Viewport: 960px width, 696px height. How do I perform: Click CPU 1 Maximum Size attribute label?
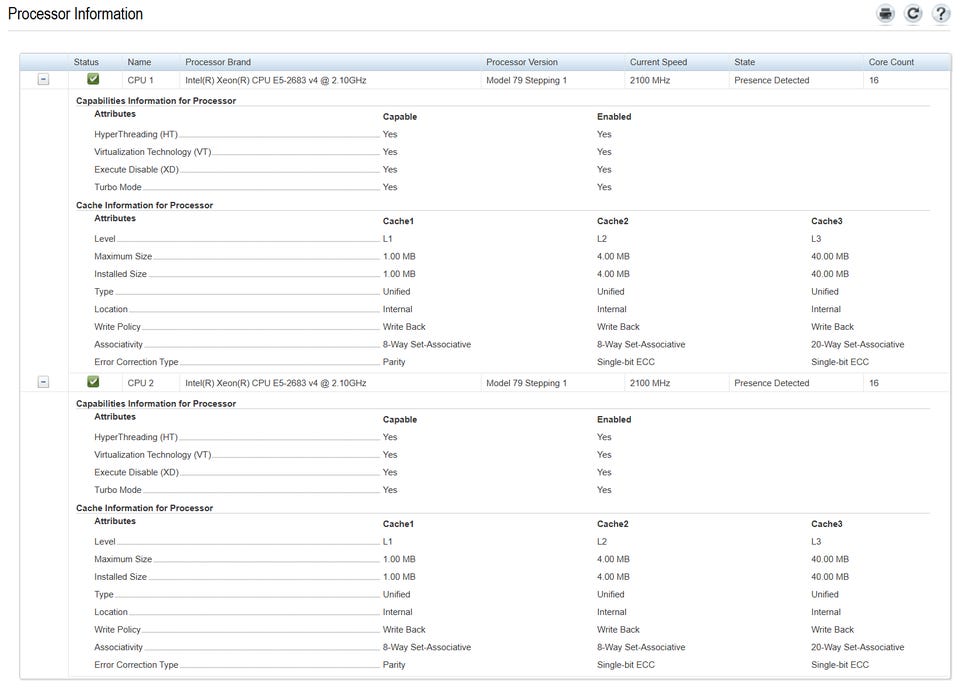click(123, 256)
